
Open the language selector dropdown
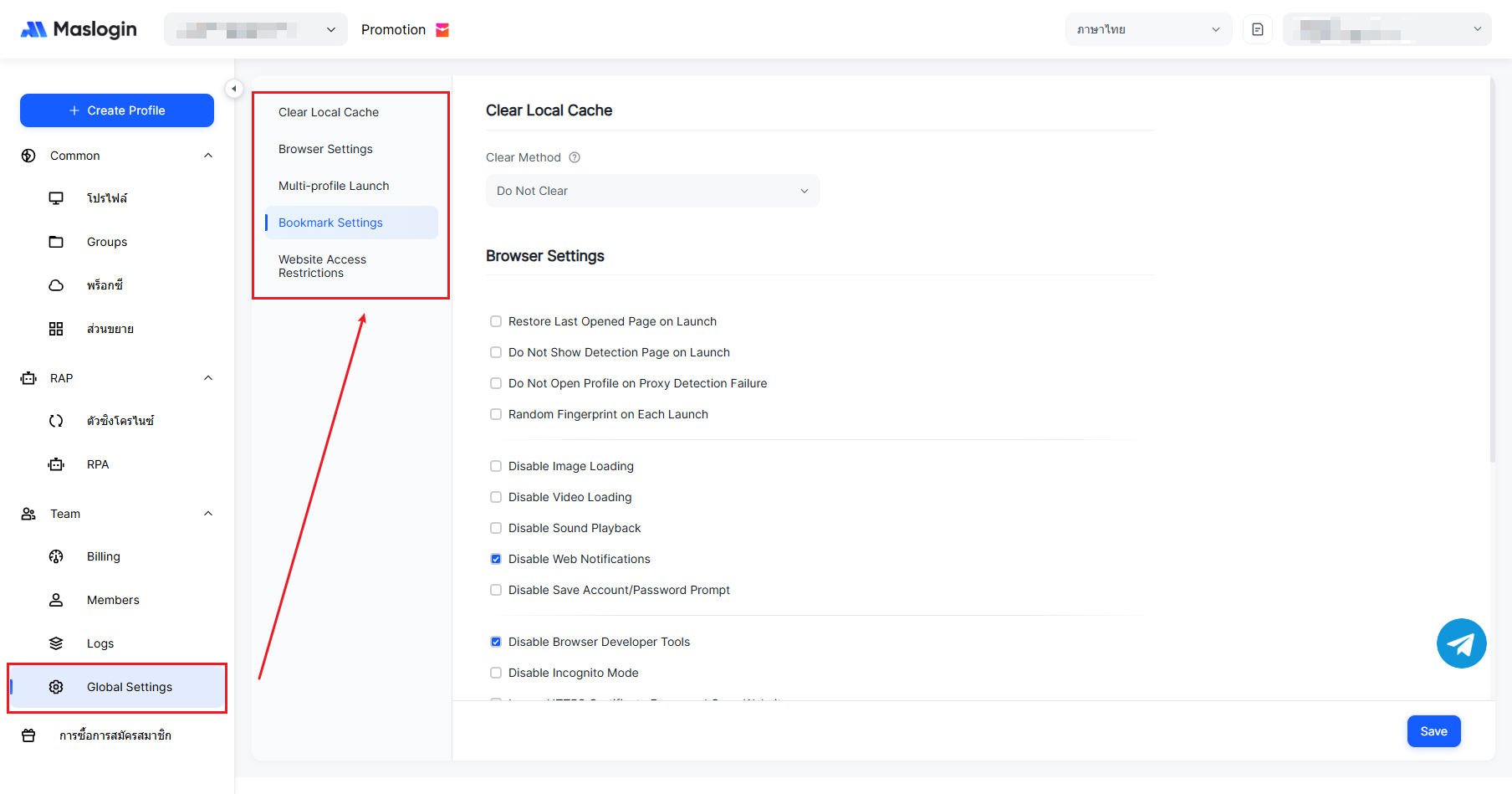tap(1147, 29)
